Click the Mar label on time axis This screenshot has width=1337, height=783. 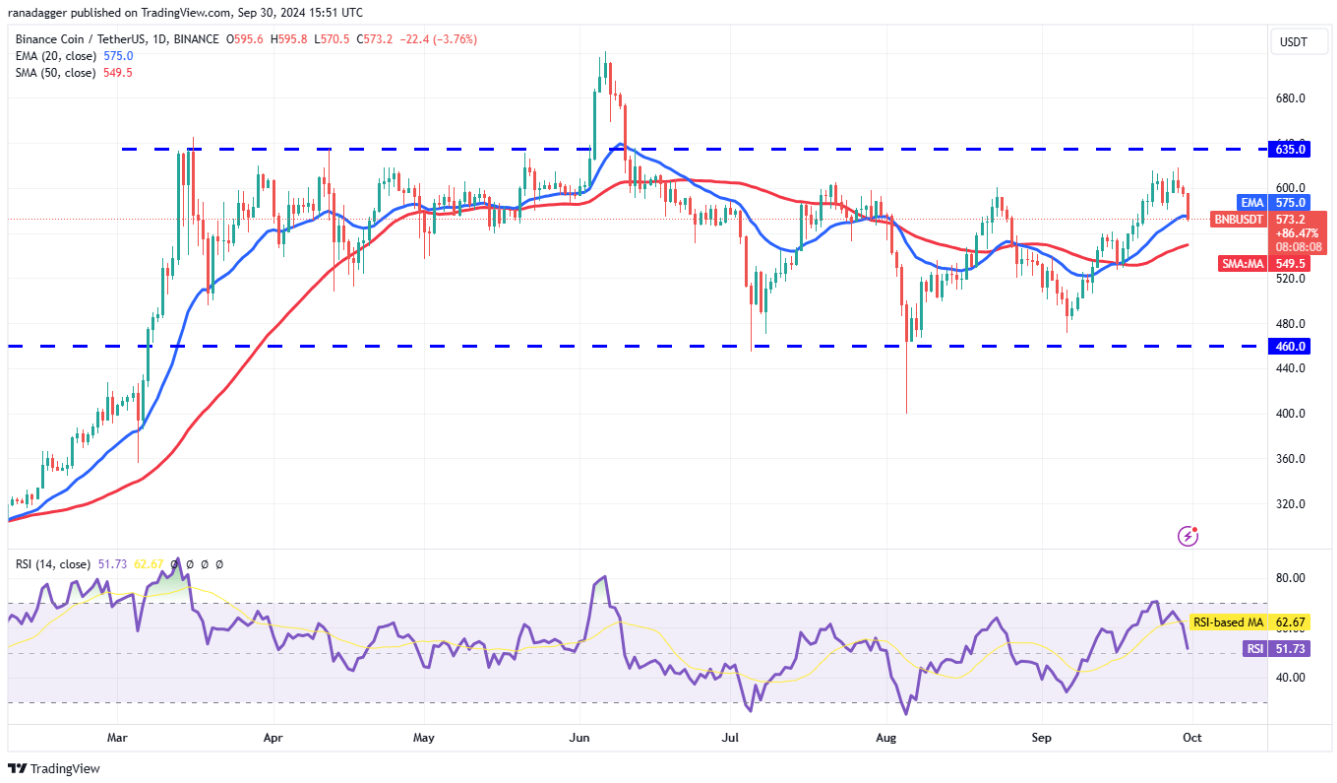(118, 738)
